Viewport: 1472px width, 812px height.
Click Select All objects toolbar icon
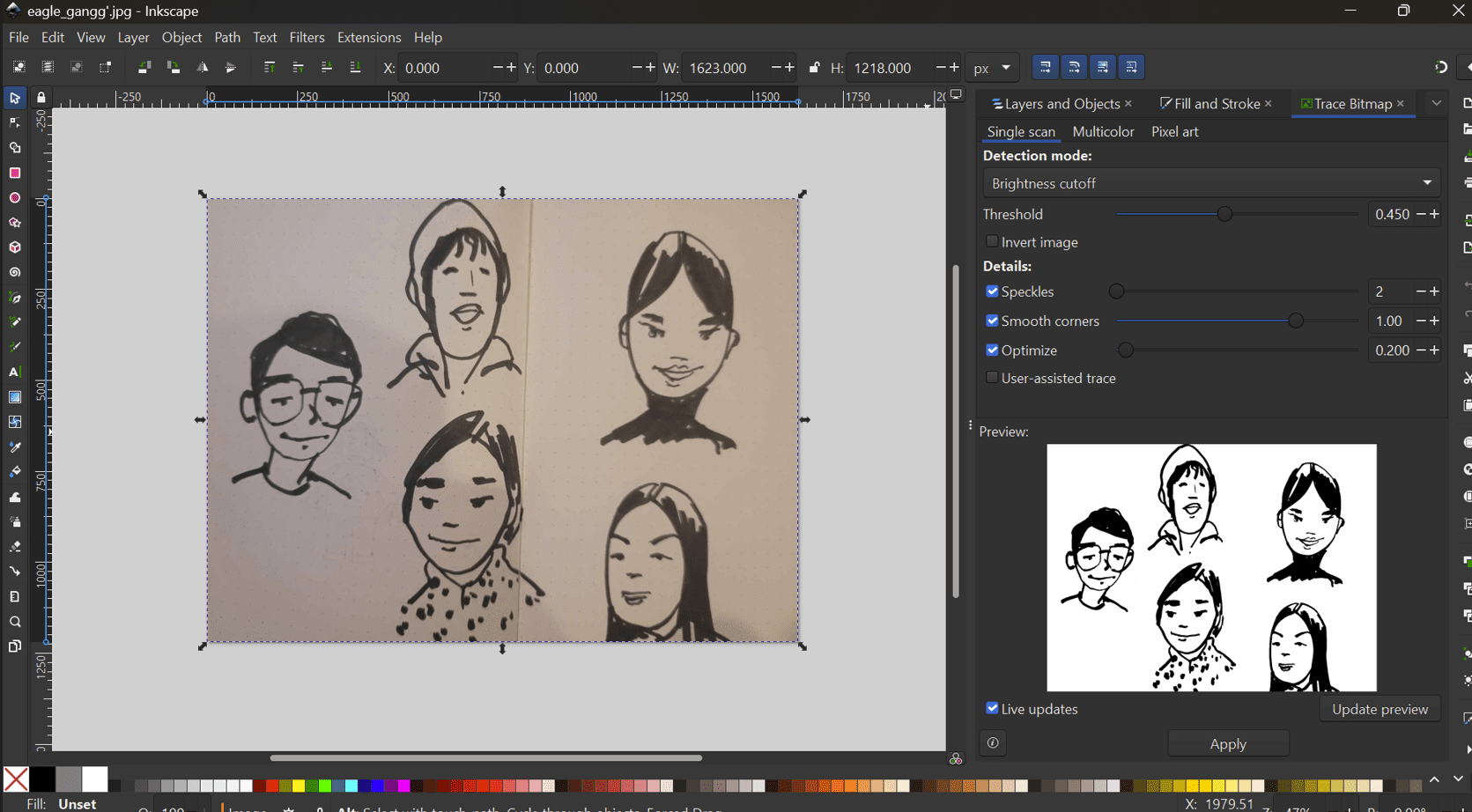[18, 68]
